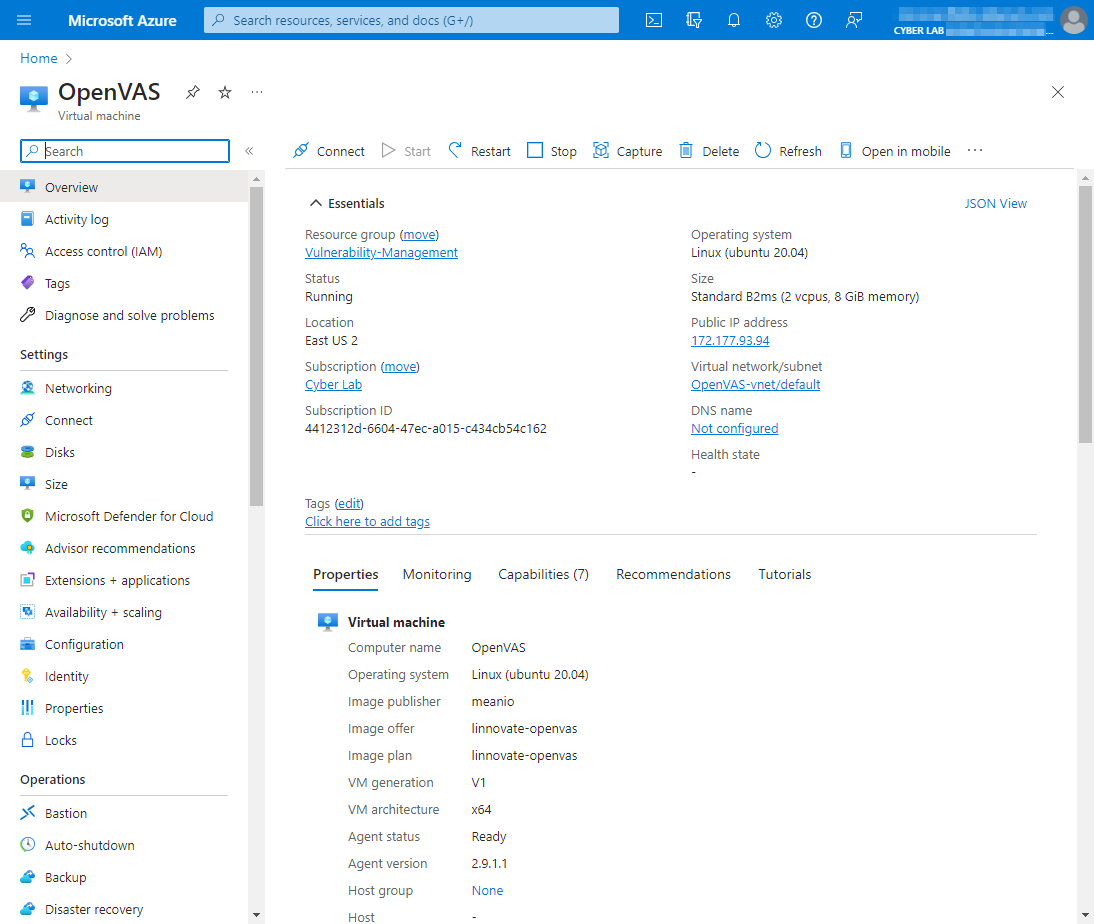Screen dimensions: 1094x924
Task: Open JSON View
Action: coord(996,203)
